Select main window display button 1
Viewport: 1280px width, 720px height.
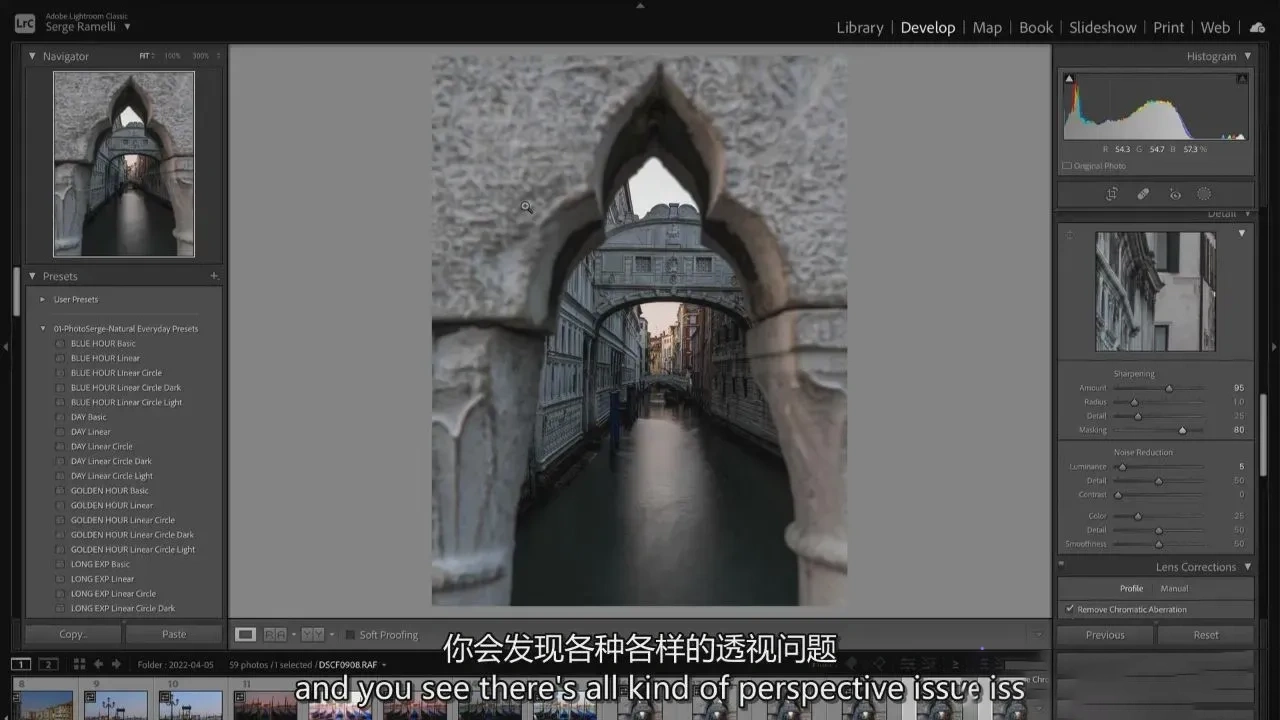pyautogui.click(x=20, y=664)
